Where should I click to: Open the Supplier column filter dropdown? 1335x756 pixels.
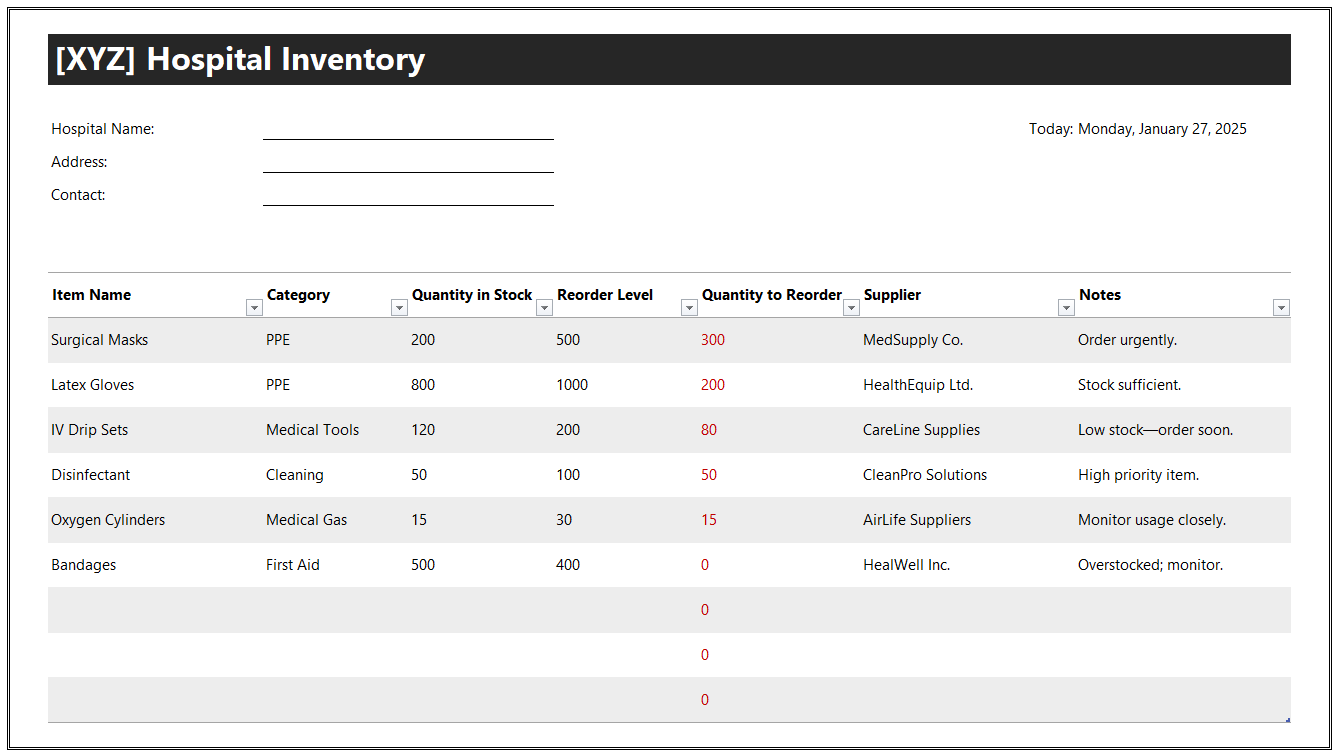[1066, 308]
